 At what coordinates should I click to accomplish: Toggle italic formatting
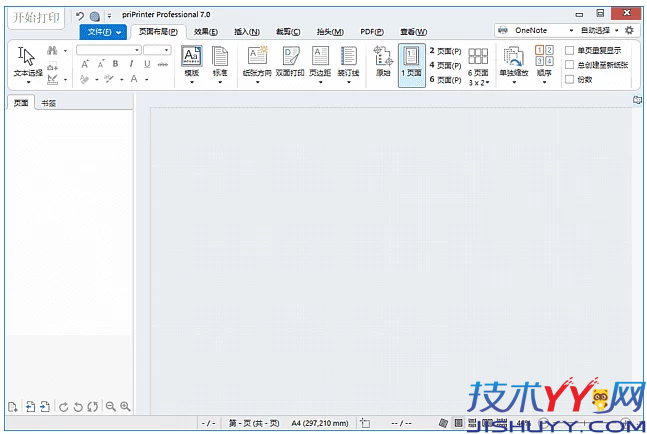point(131,64)
